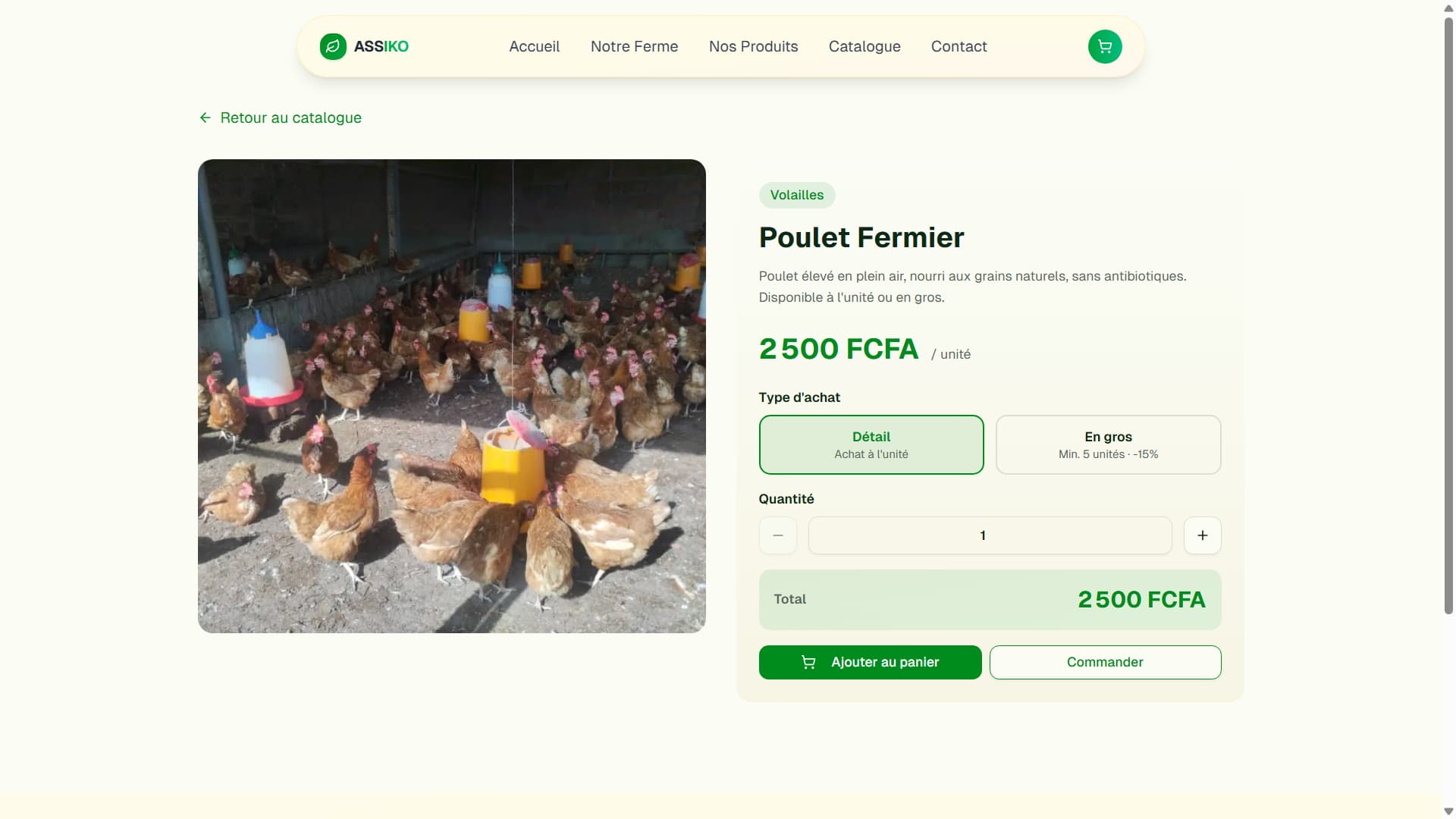Click the scrollbar down arrow

pyautogui.click(x=1447, y=811)
